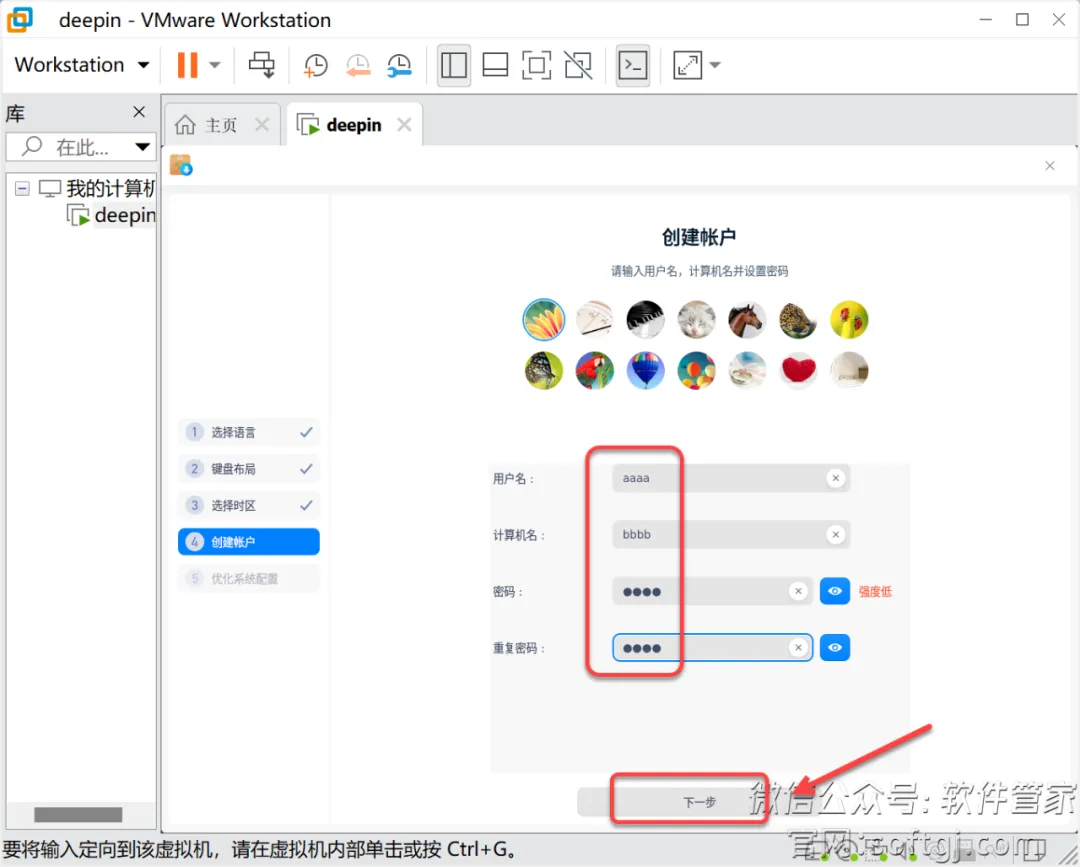Choose the red parrot avatar

(x=594, y=370)
